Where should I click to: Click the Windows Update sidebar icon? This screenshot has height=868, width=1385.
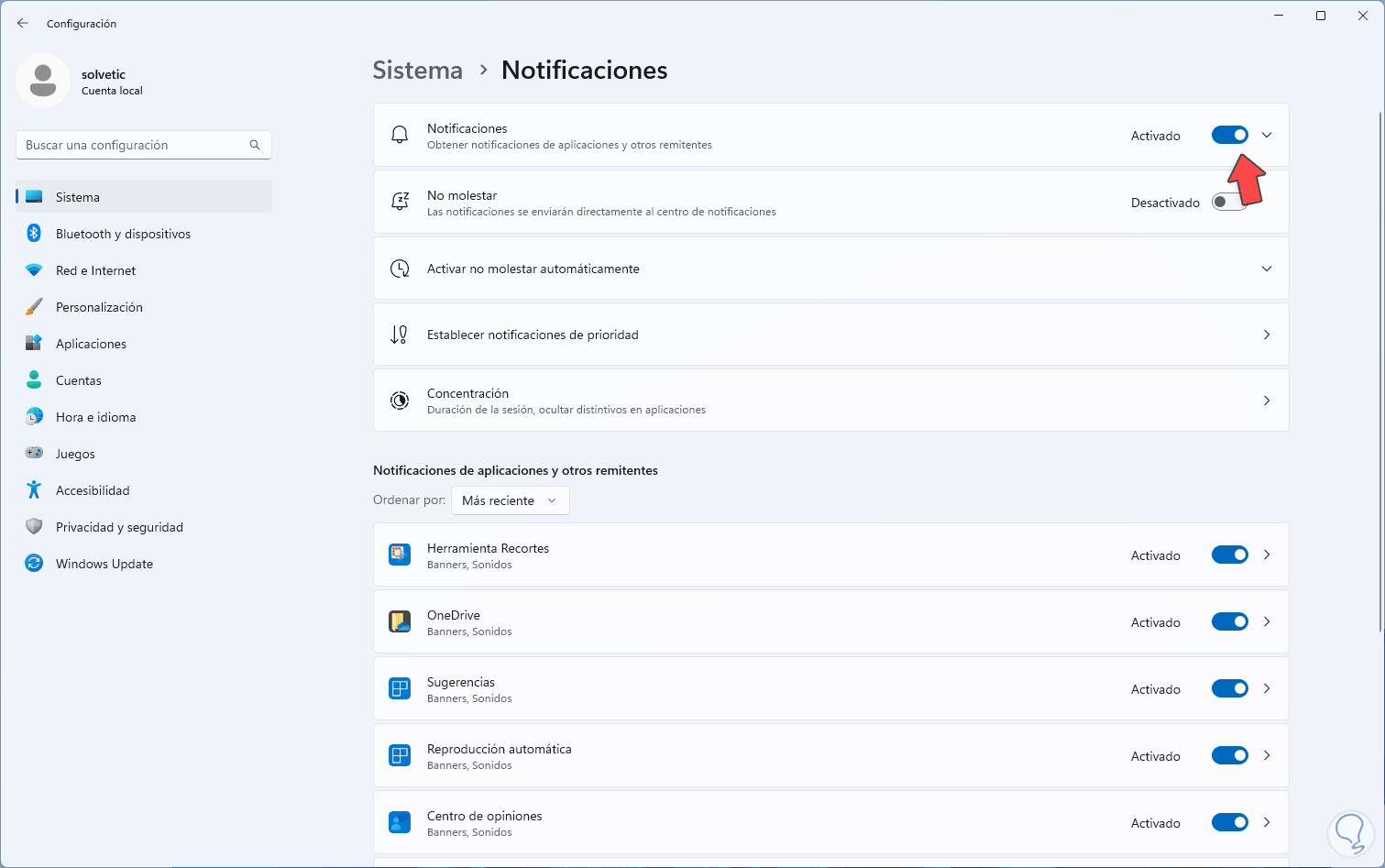pyautogui.click(x=34, y=564)
